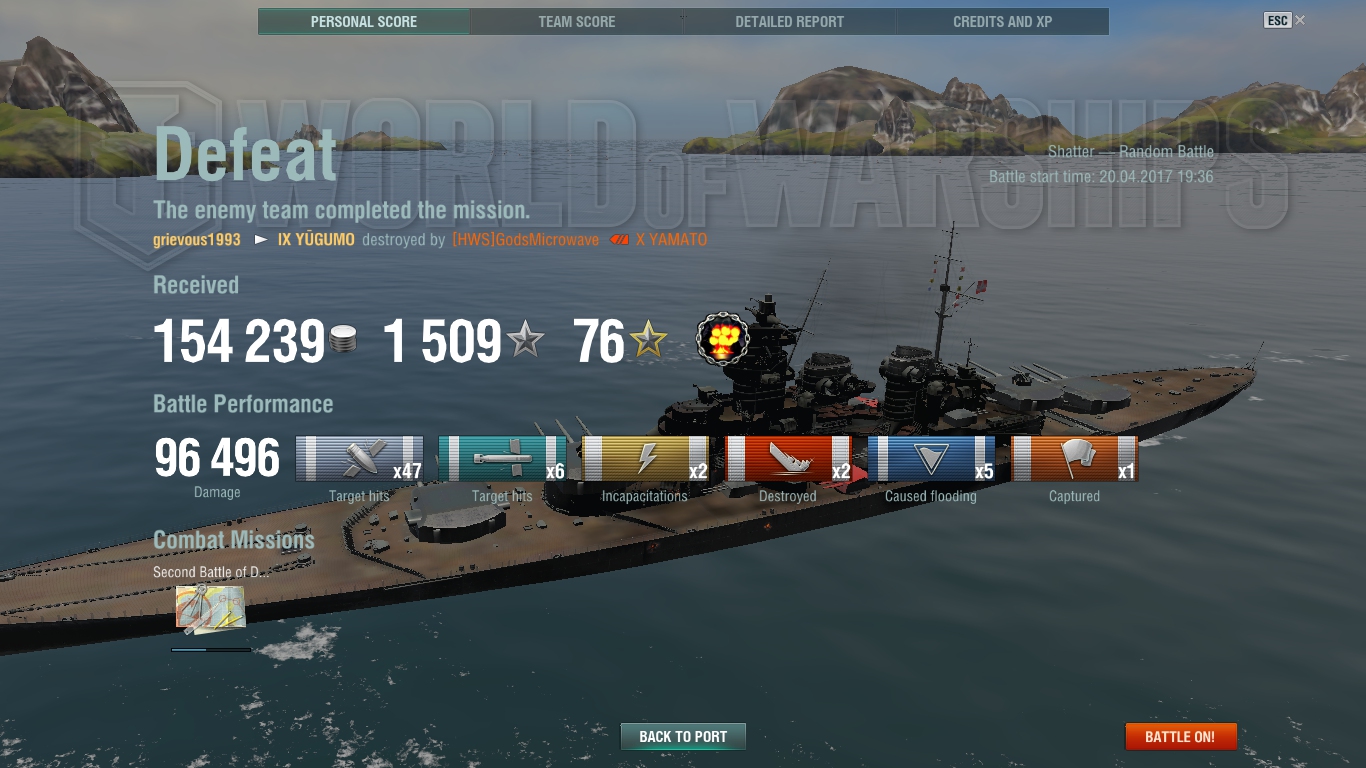The image size is (1366, 768).
Task: Open the Detailed Report tab
Action: (x=790, y=22)
